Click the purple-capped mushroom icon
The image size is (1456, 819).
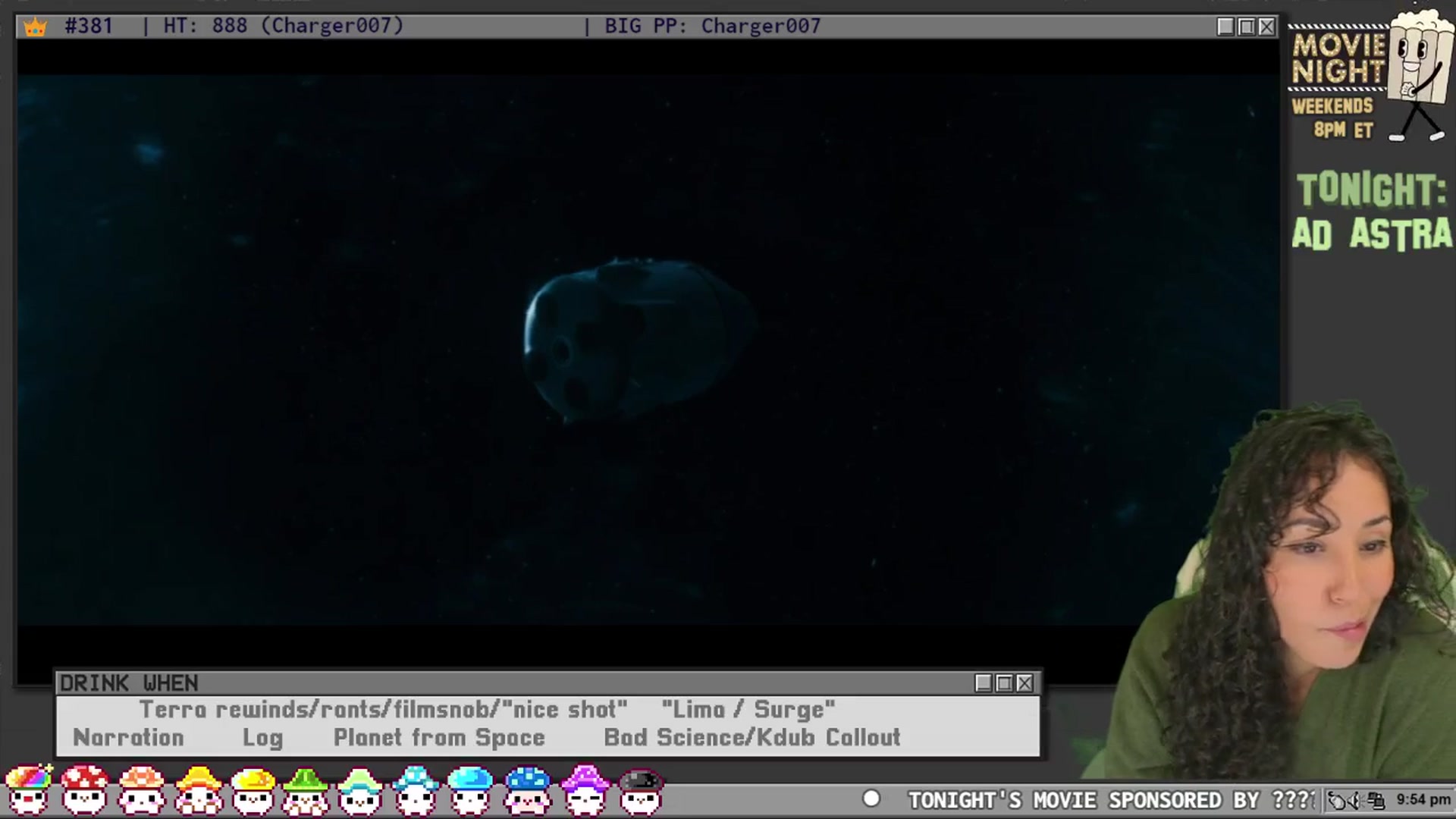click(585, 790)
